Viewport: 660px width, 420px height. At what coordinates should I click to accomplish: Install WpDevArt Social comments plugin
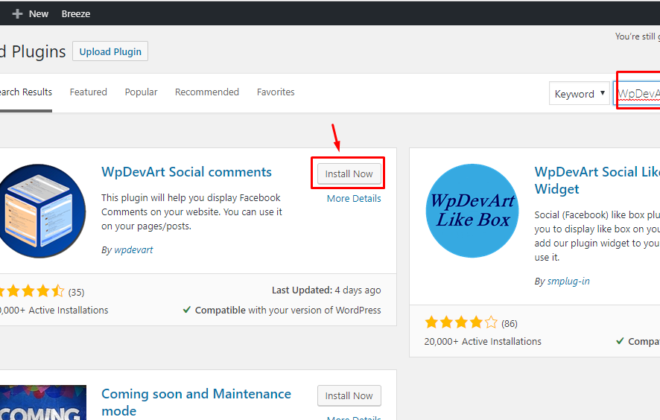click(x=349, y=174)
